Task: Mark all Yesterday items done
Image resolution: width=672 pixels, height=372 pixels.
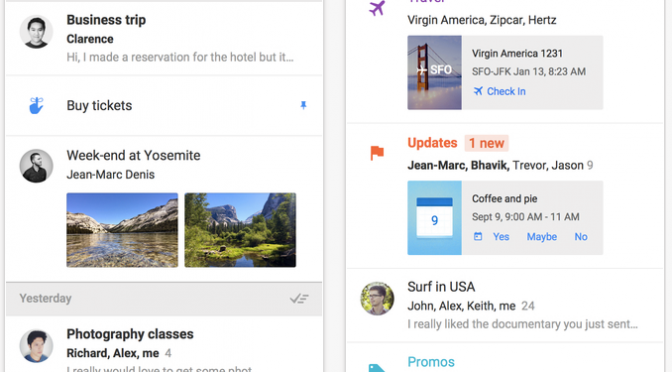Action: point(299,298)
